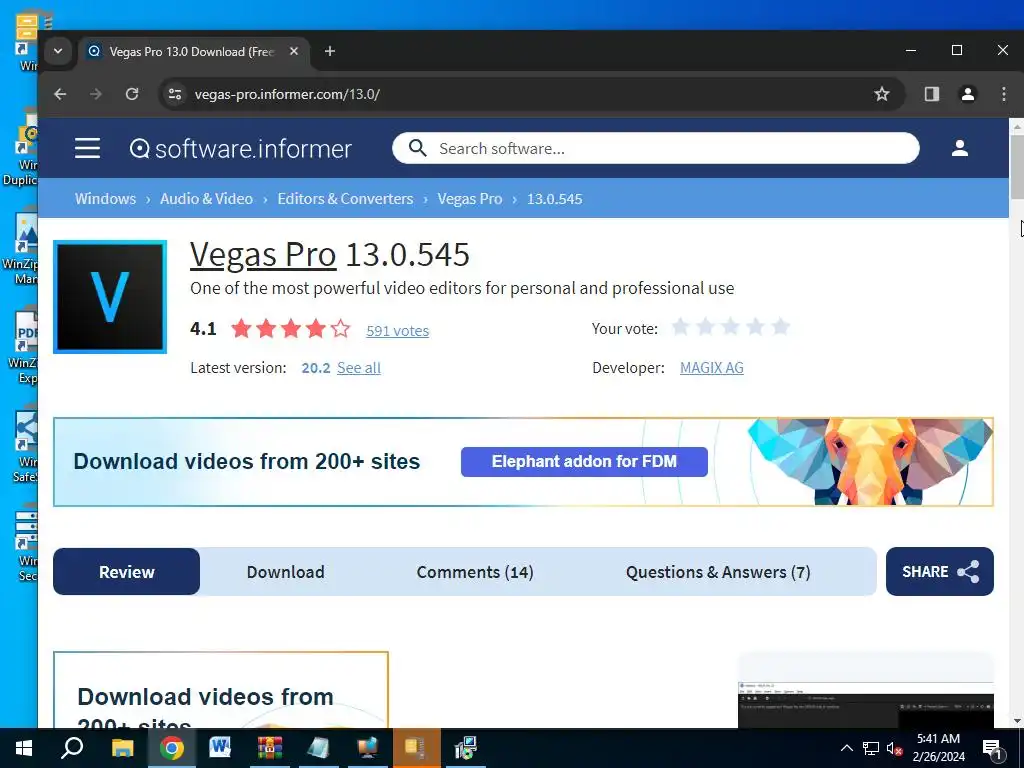Open Windows taskbar search
Image resolution: width=1024 pixels, height=768 pixels.
72,748
